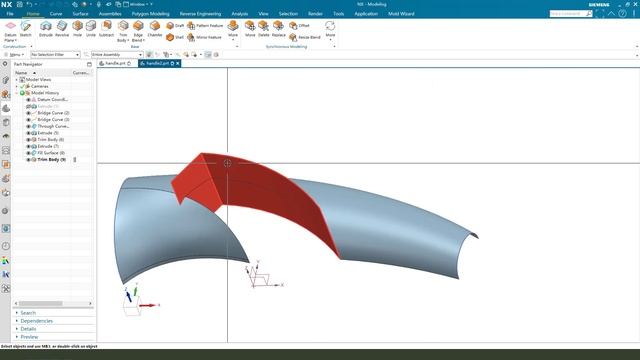This screenshot has width=640, height=360.
Task: Open the History clock sidebar icon
Action: [x=6, y=246]
